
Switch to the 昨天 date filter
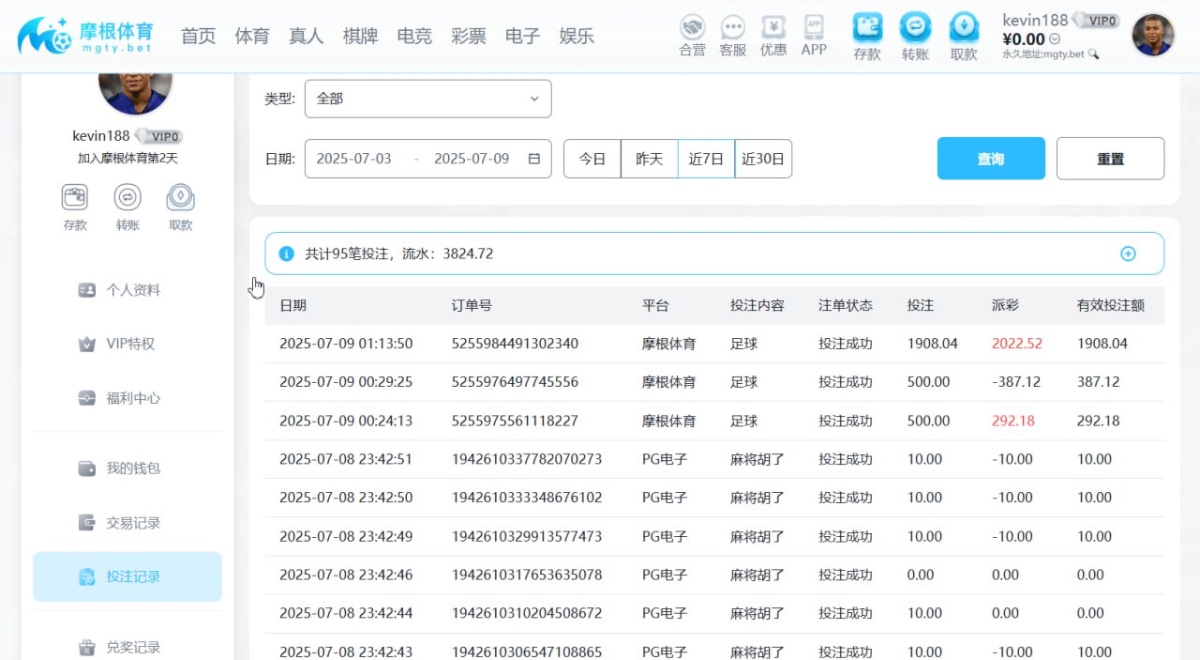[649, 158]
